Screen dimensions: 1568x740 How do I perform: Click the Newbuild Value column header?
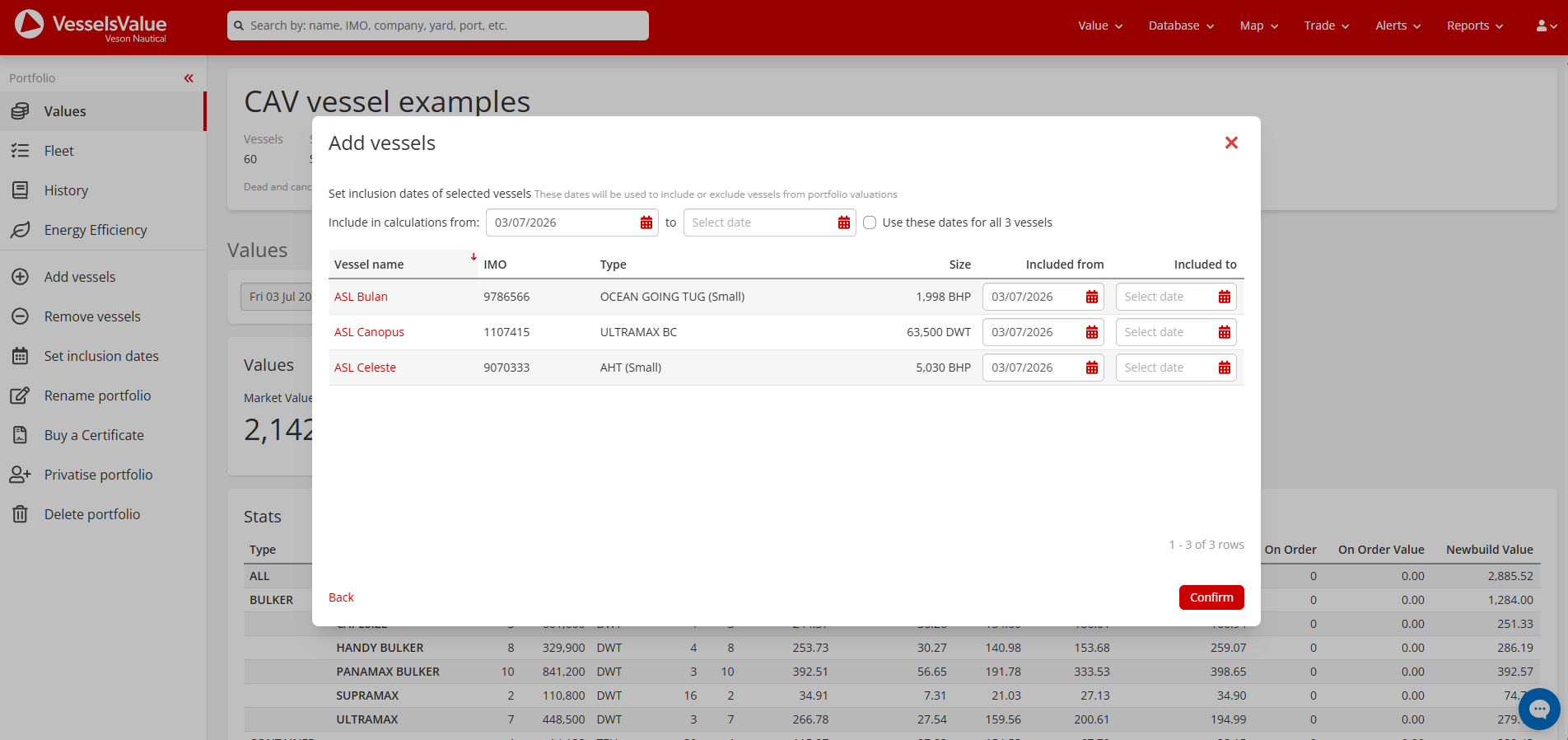pyautogui.click(x=1489, y=550)
